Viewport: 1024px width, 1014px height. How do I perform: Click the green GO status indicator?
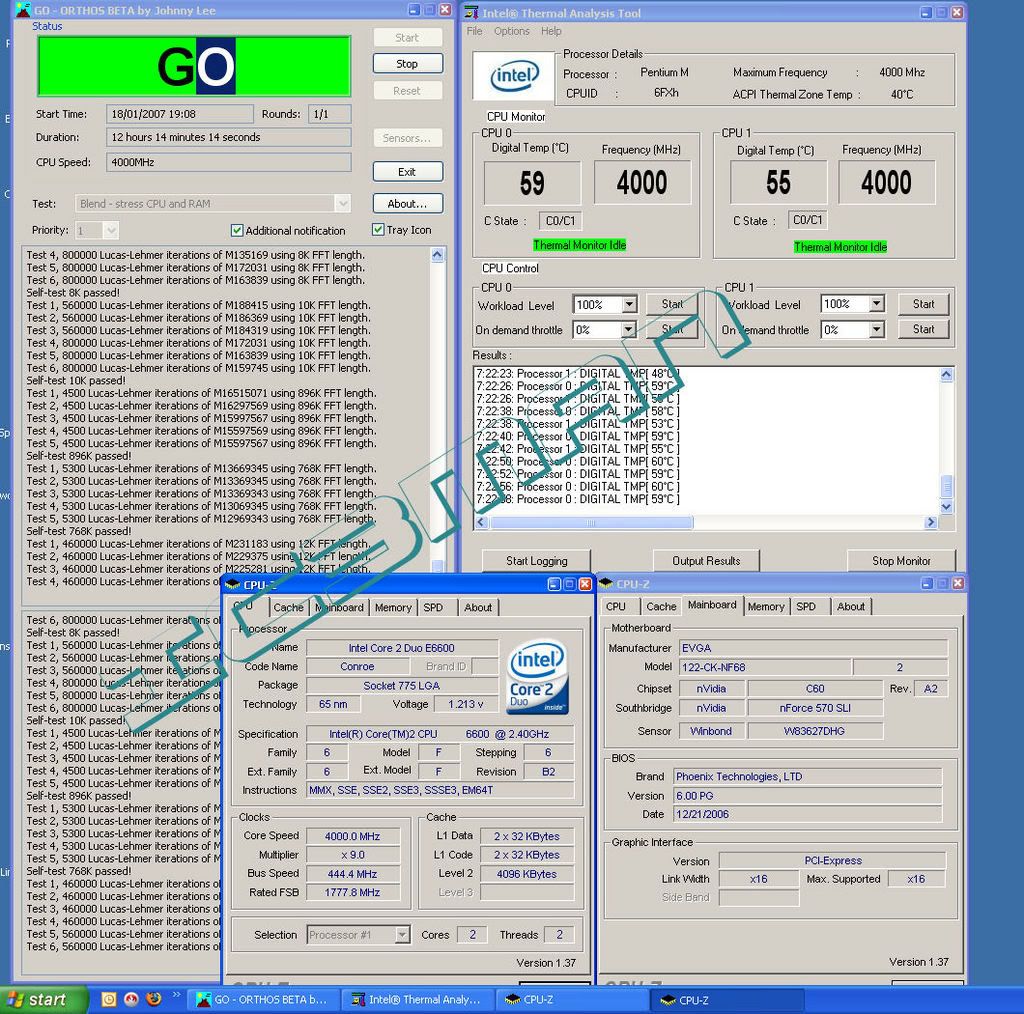click(x=195, y=66)
